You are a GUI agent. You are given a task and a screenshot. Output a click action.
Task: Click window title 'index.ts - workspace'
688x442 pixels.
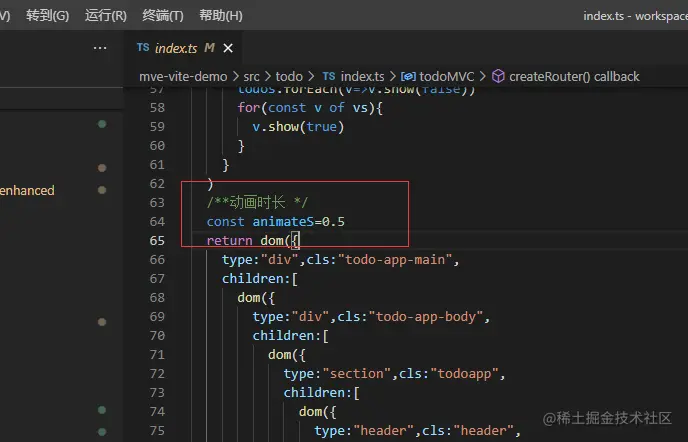(x=635, y=16)
